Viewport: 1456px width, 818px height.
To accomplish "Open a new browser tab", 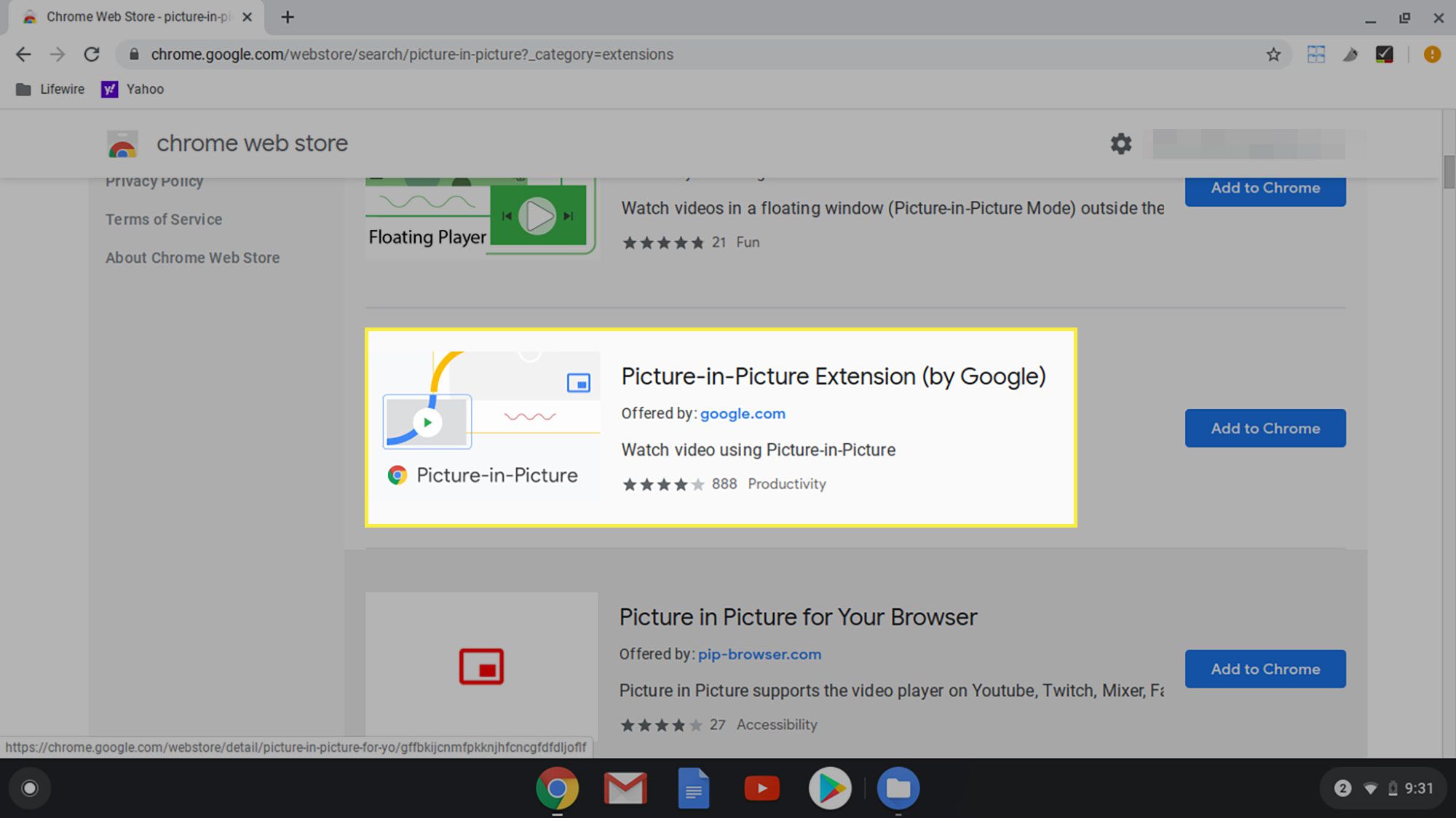I will (288, 17).
